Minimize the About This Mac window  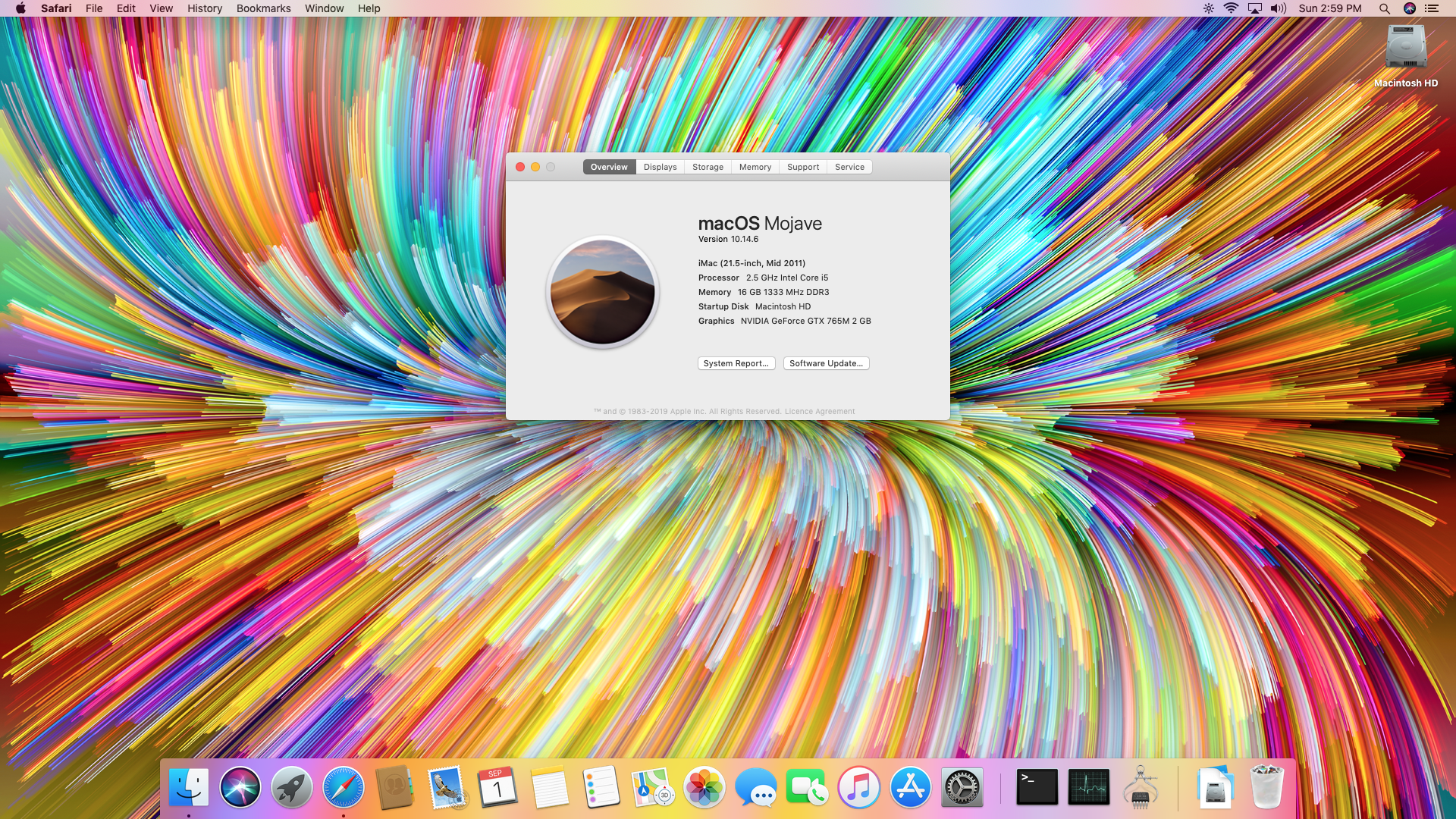click(535, 167)
